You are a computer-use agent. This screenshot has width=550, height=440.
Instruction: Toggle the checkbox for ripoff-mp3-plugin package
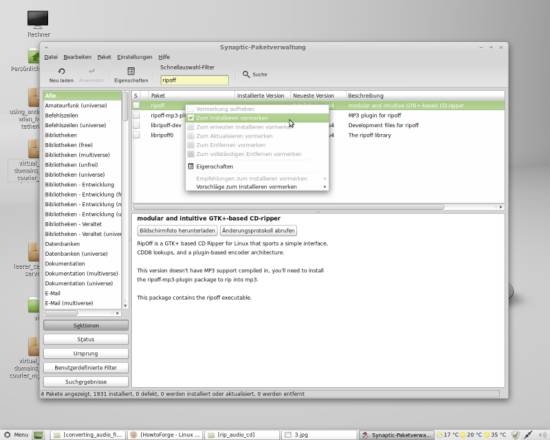click(x=136, y=115)
